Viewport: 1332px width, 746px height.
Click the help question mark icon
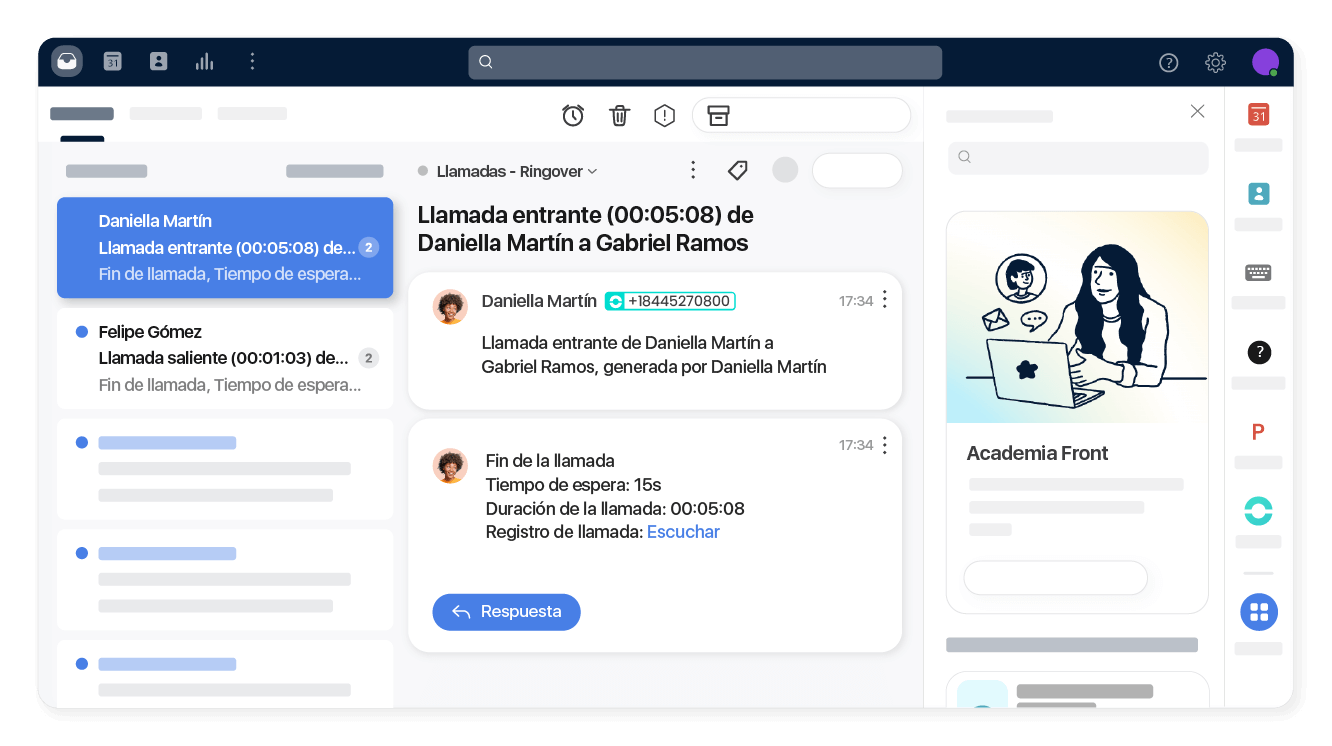tap(1168, 62)
